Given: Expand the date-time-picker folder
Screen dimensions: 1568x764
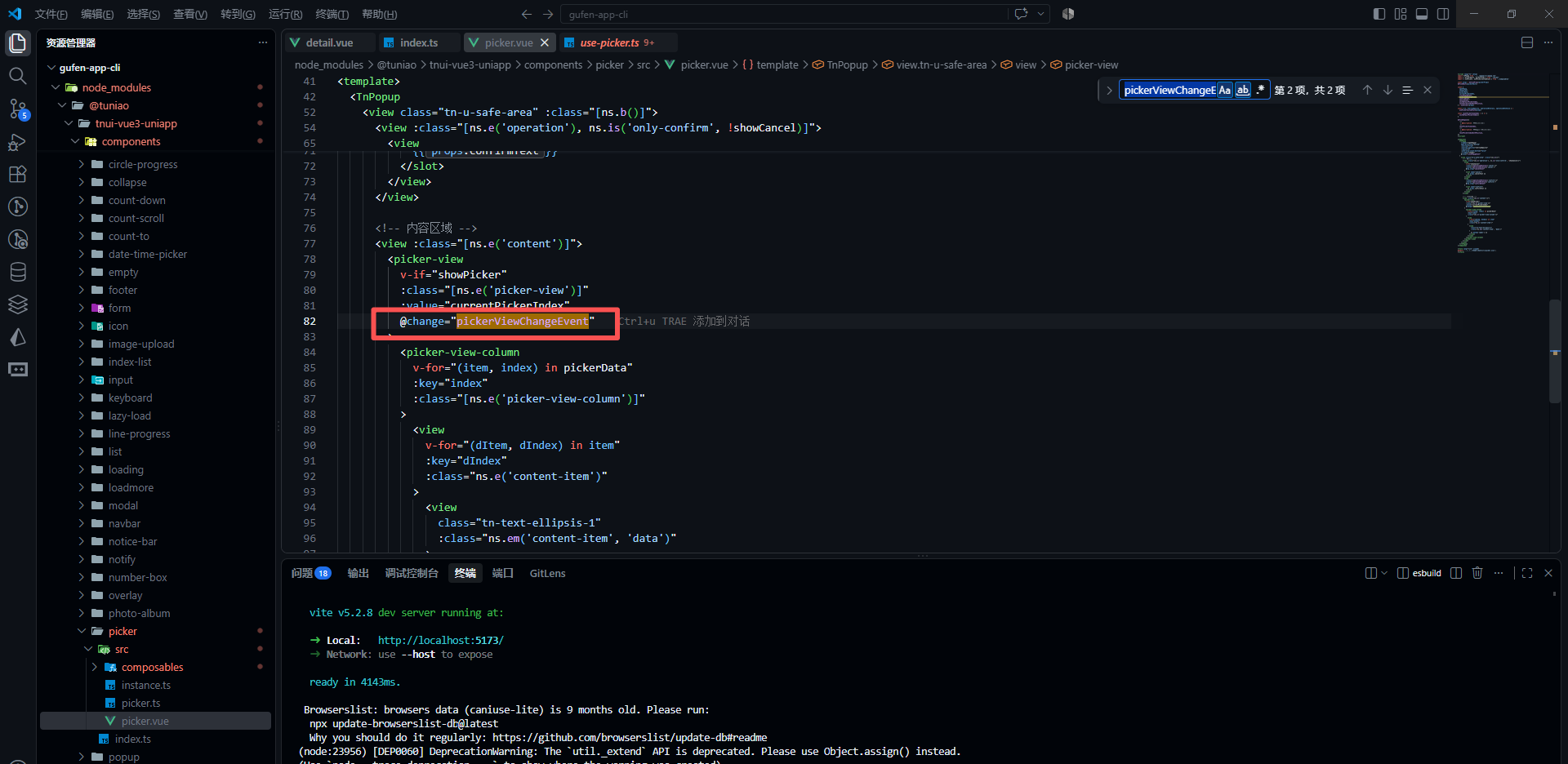Looking at the screenshot, I should pyautogui.click(x=81, y=254).
